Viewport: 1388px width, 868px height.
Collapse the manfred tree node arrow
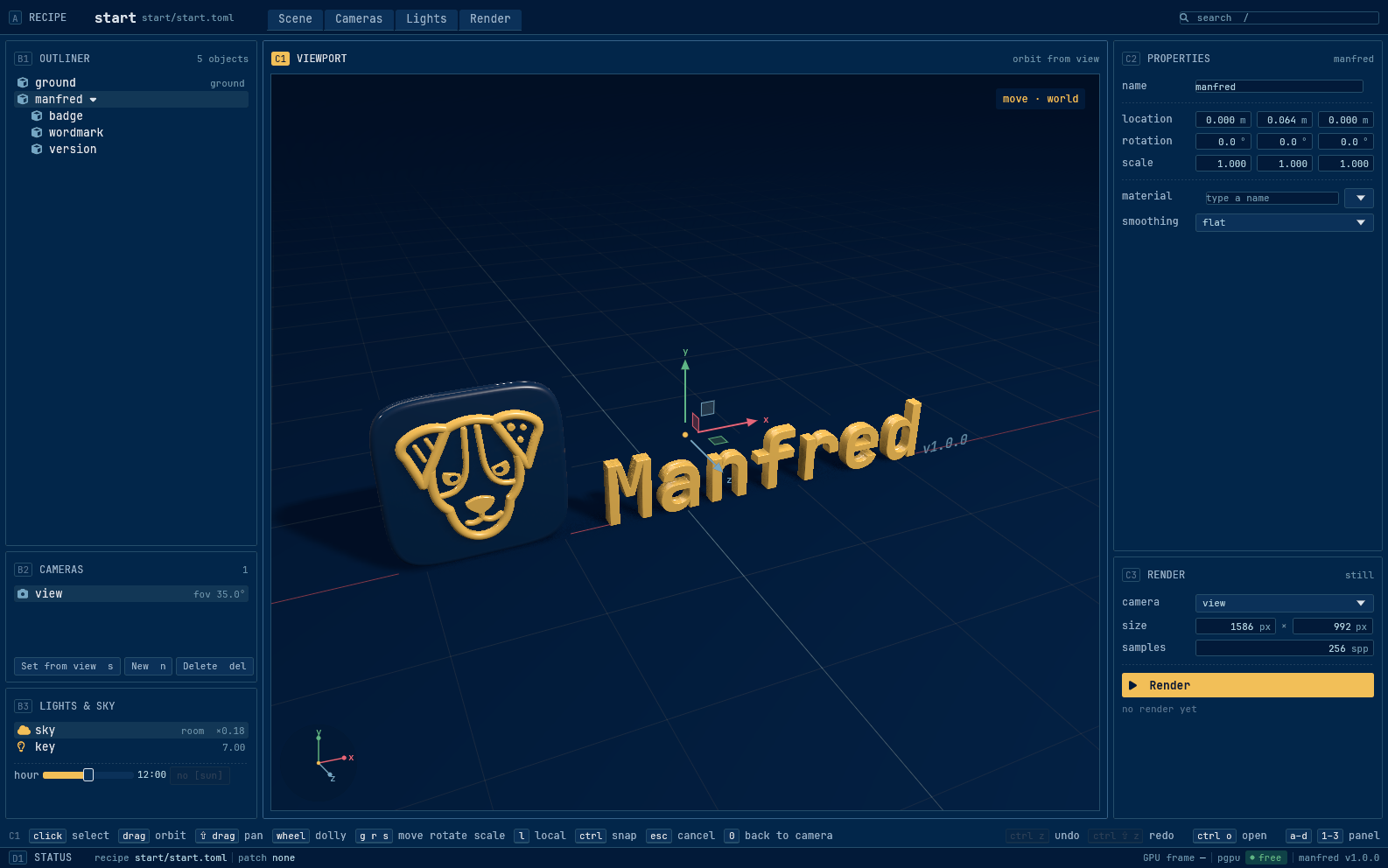(94, 100)
